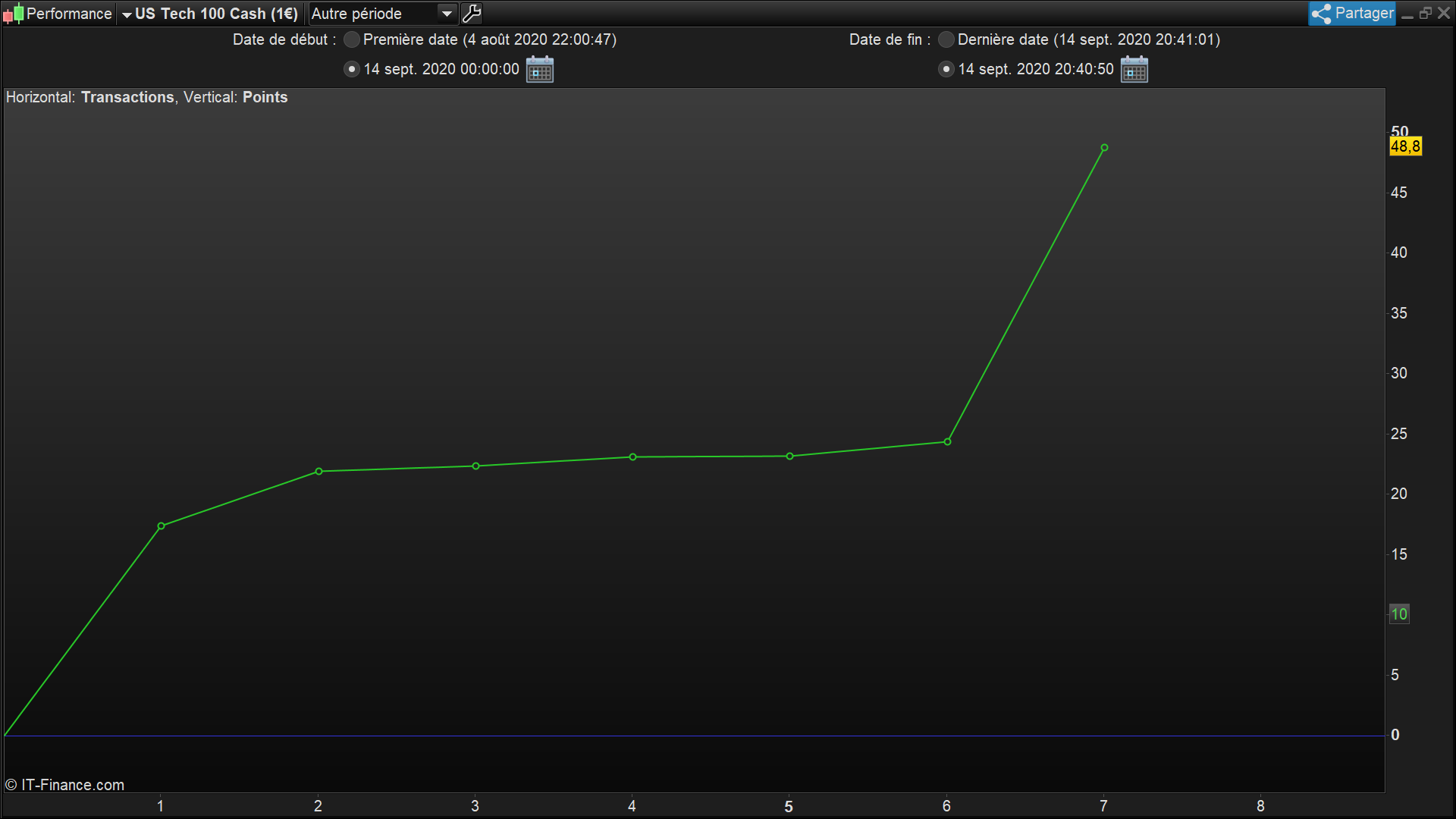The height and width of the screenshot is (819, 1456).
Task: Open the start date calendar picker
Action: click(x=540, y=69)
